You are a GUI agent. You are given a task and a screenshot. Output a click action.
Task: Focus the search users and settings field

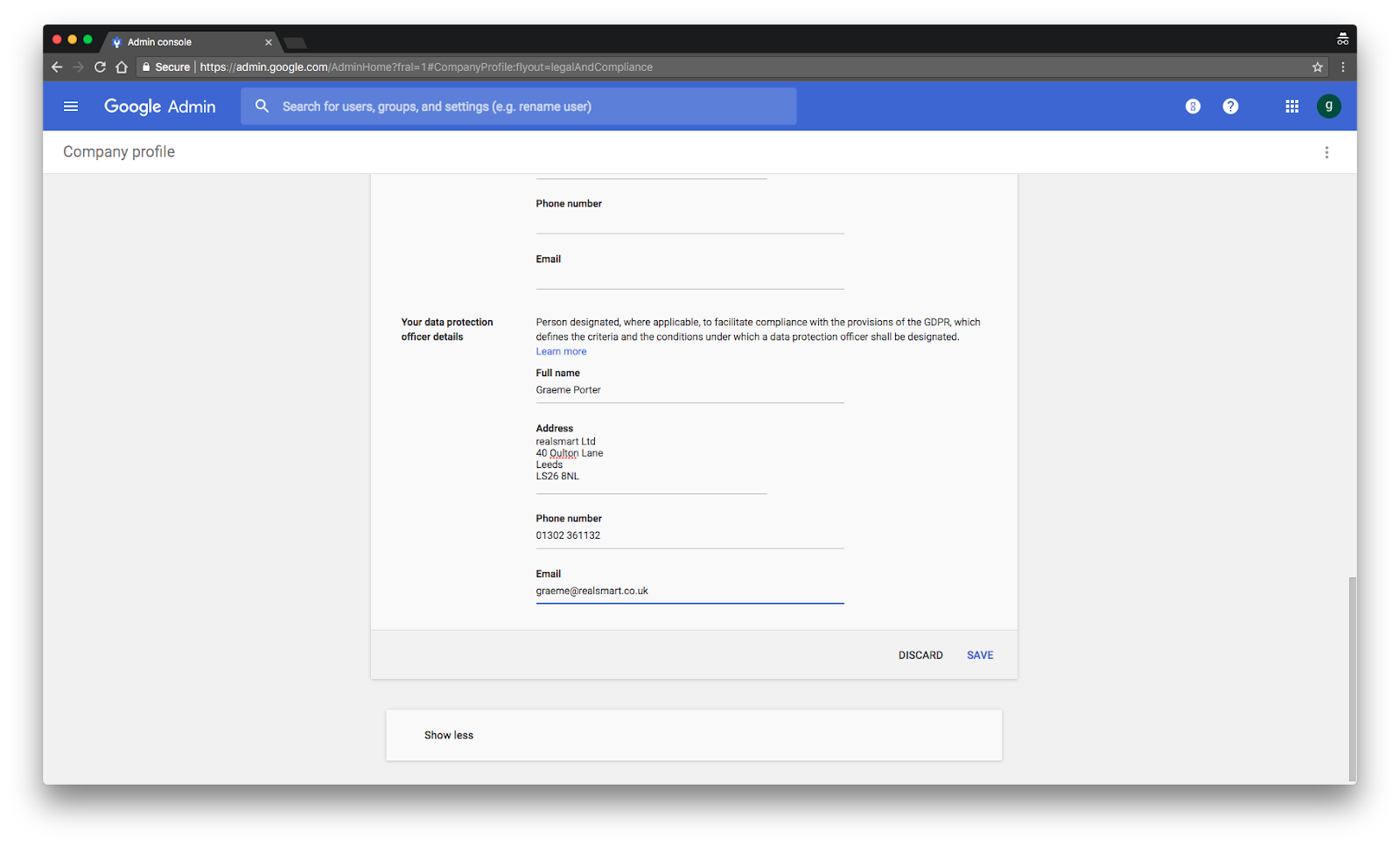519,106
